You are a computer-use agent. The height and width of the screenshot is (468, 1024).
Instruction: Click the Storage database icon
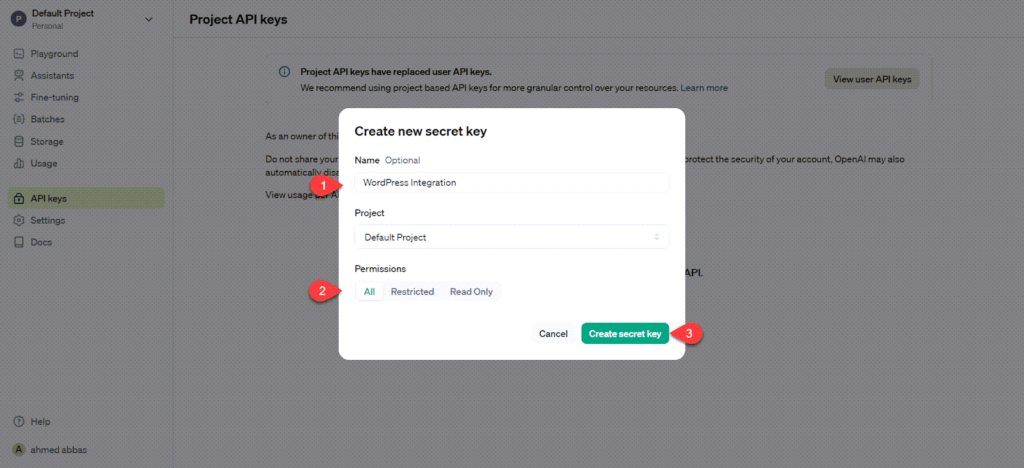pyautogui.click(x=20, y=142)
